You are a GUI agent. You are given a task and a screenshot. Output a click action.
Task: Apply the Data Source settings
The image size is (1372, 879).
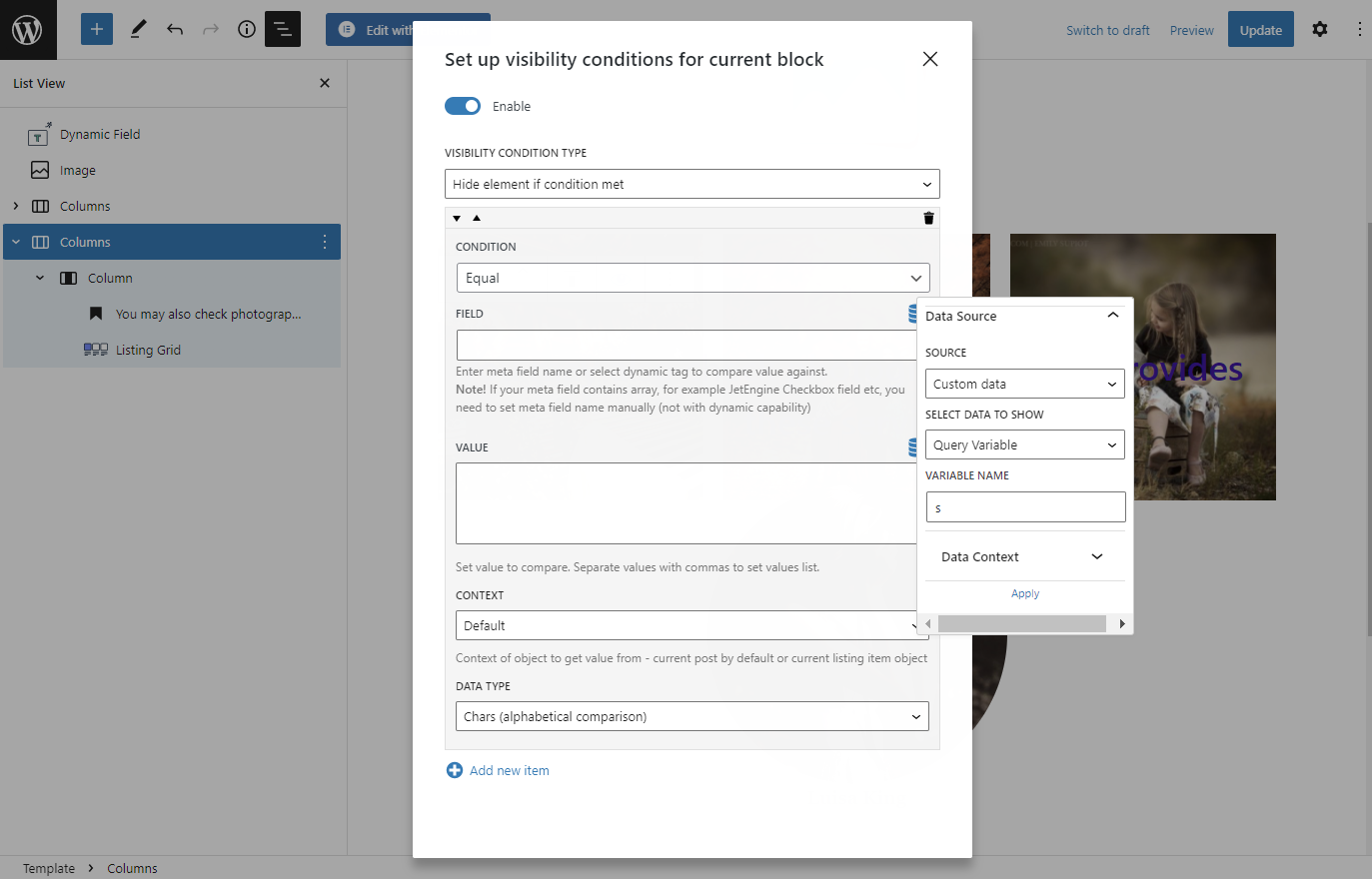pyautogui.click(x=1025, y=593)
